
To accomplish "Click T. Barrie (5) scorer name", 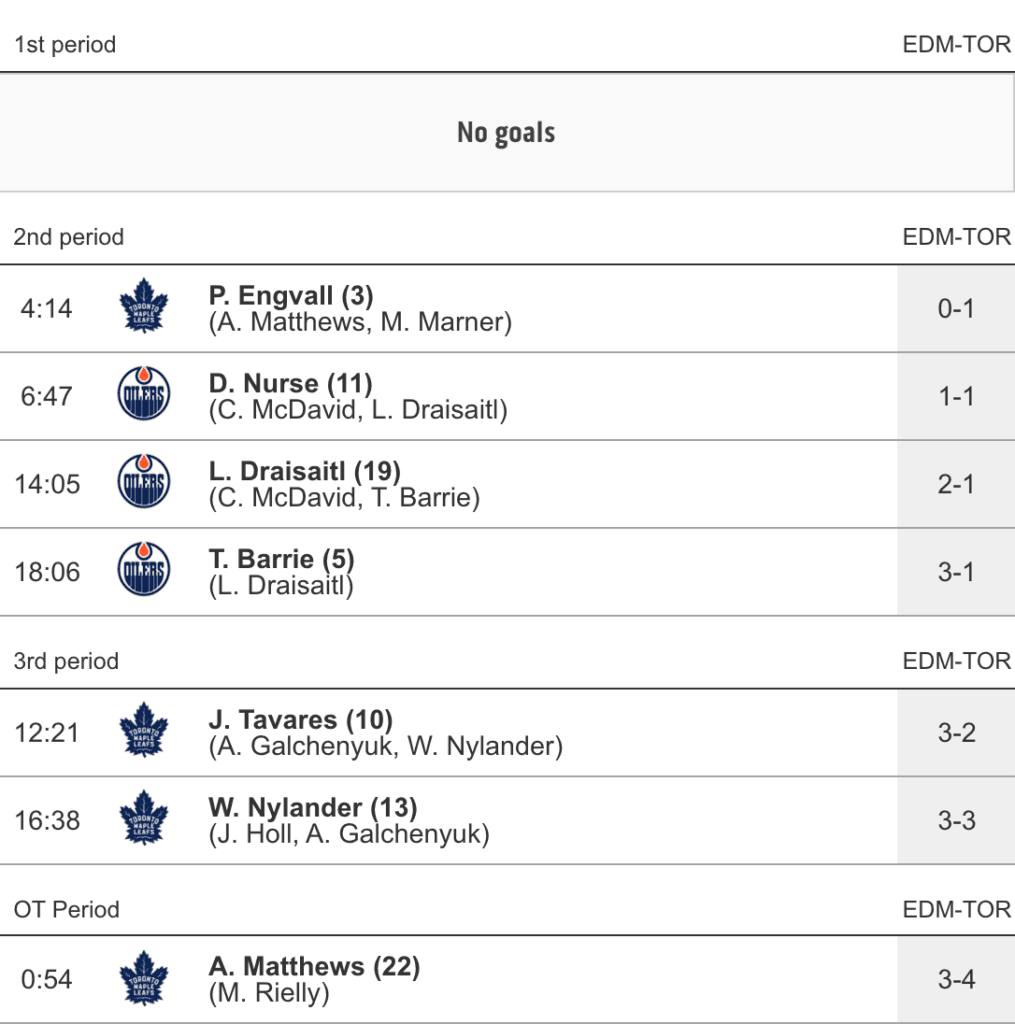I will 281,559.
